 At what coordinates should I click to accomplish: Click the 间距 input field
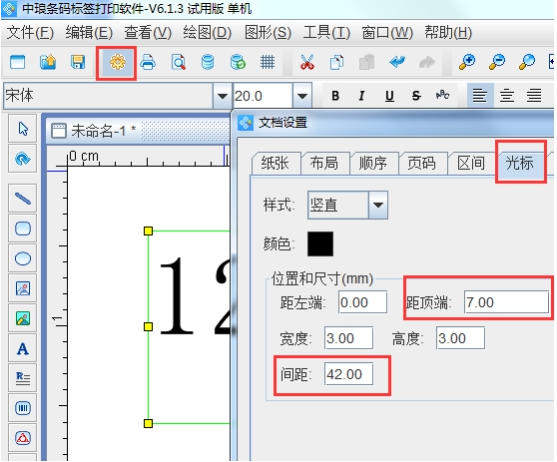348,374
